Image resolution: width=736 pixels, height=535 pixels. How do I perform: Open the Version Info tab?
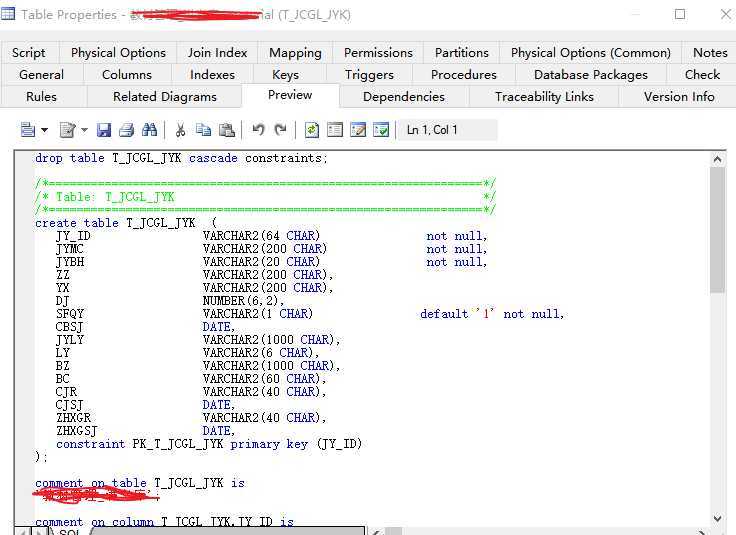click(679, 97)
